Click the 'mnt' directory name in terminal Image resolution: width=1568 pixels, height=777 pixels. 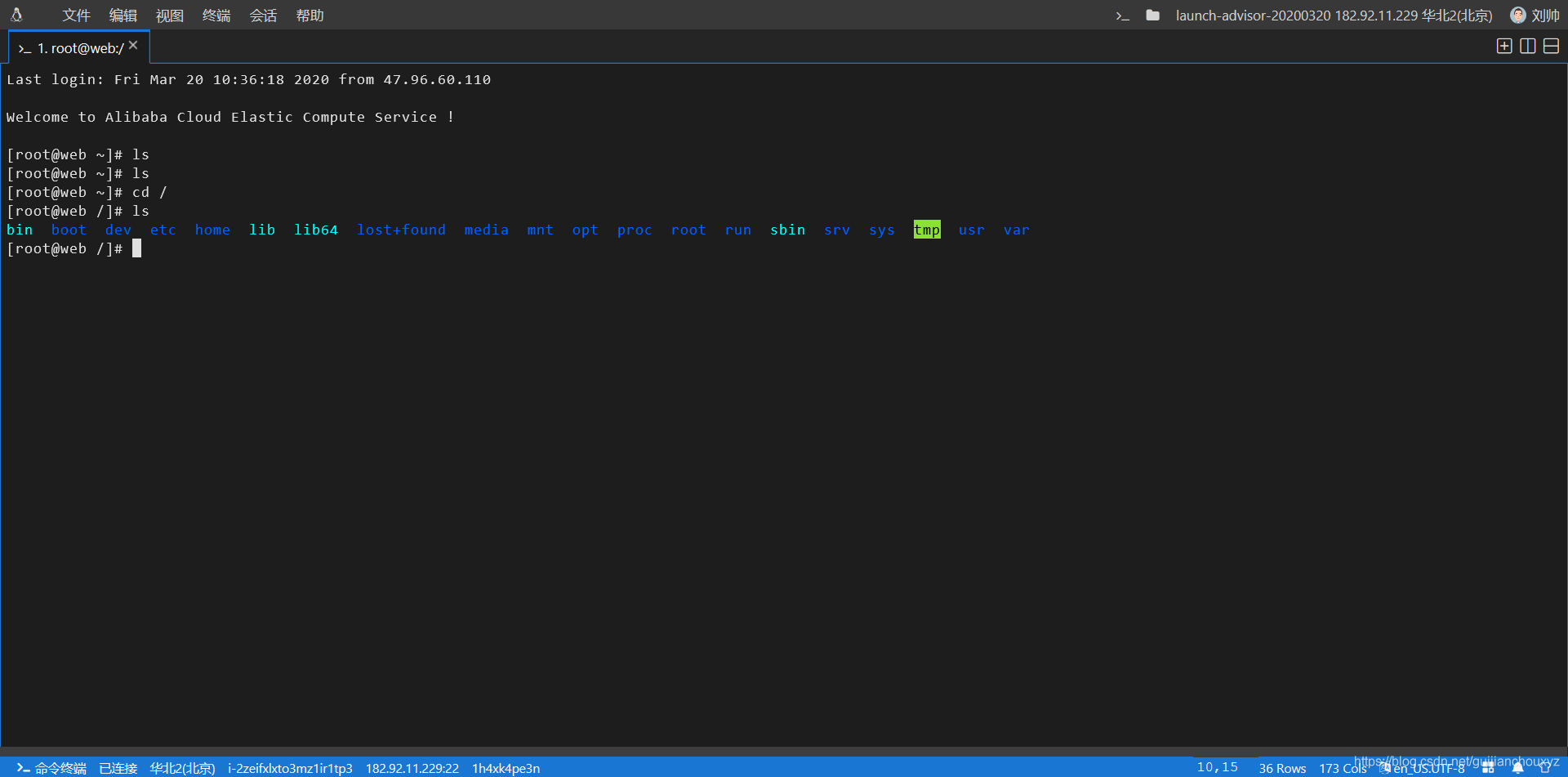(541, 230)
